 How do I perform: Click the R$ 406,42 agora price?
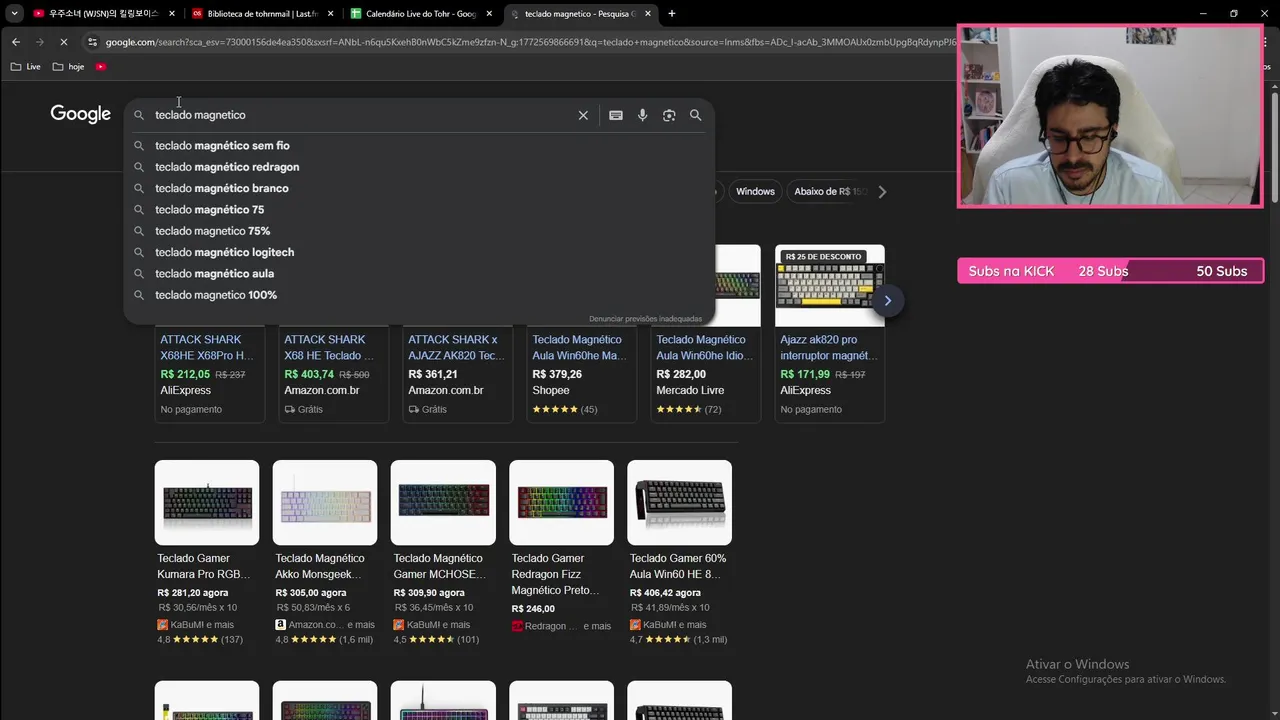(x=665, y=593)
